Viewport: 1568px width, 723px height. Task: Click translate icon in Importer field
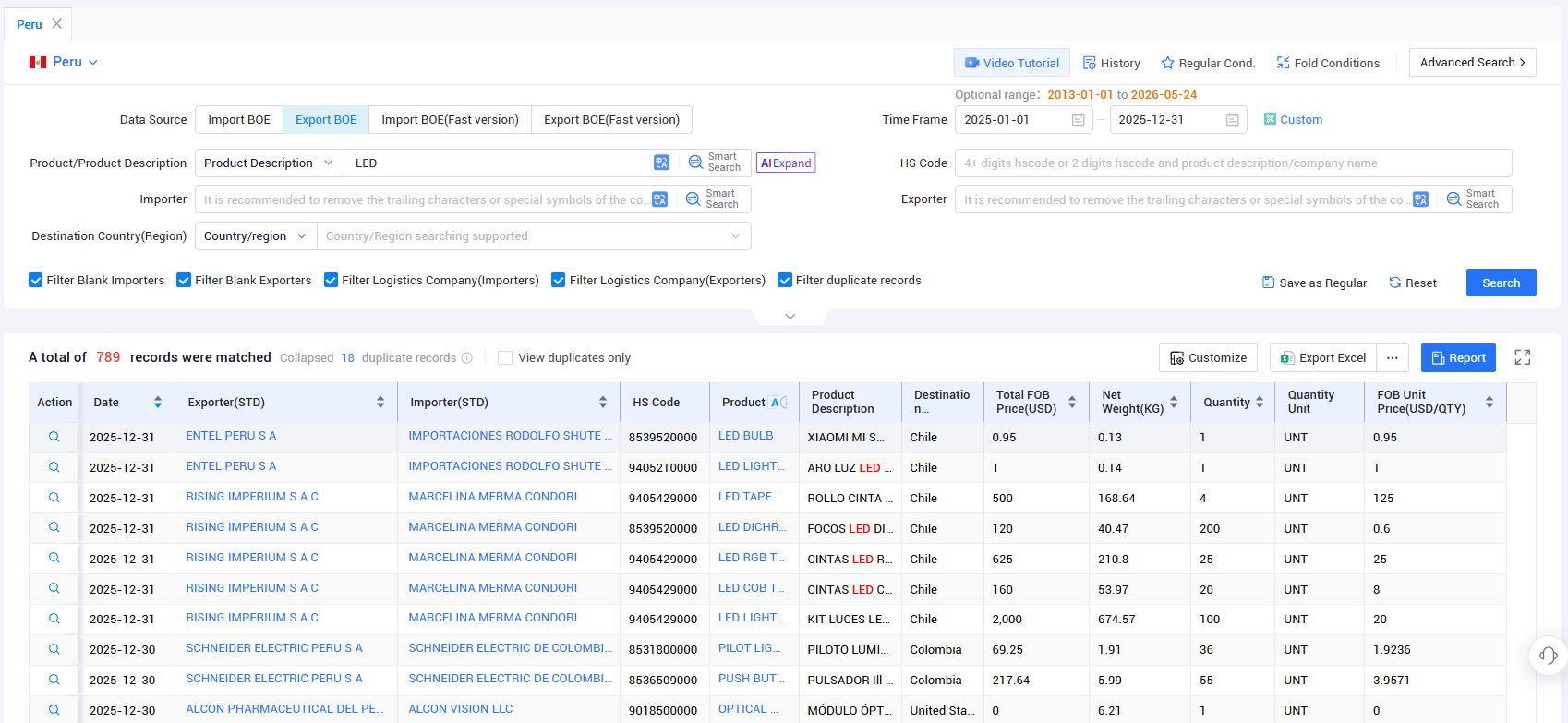pyautogui.click(x=659, y=199)
